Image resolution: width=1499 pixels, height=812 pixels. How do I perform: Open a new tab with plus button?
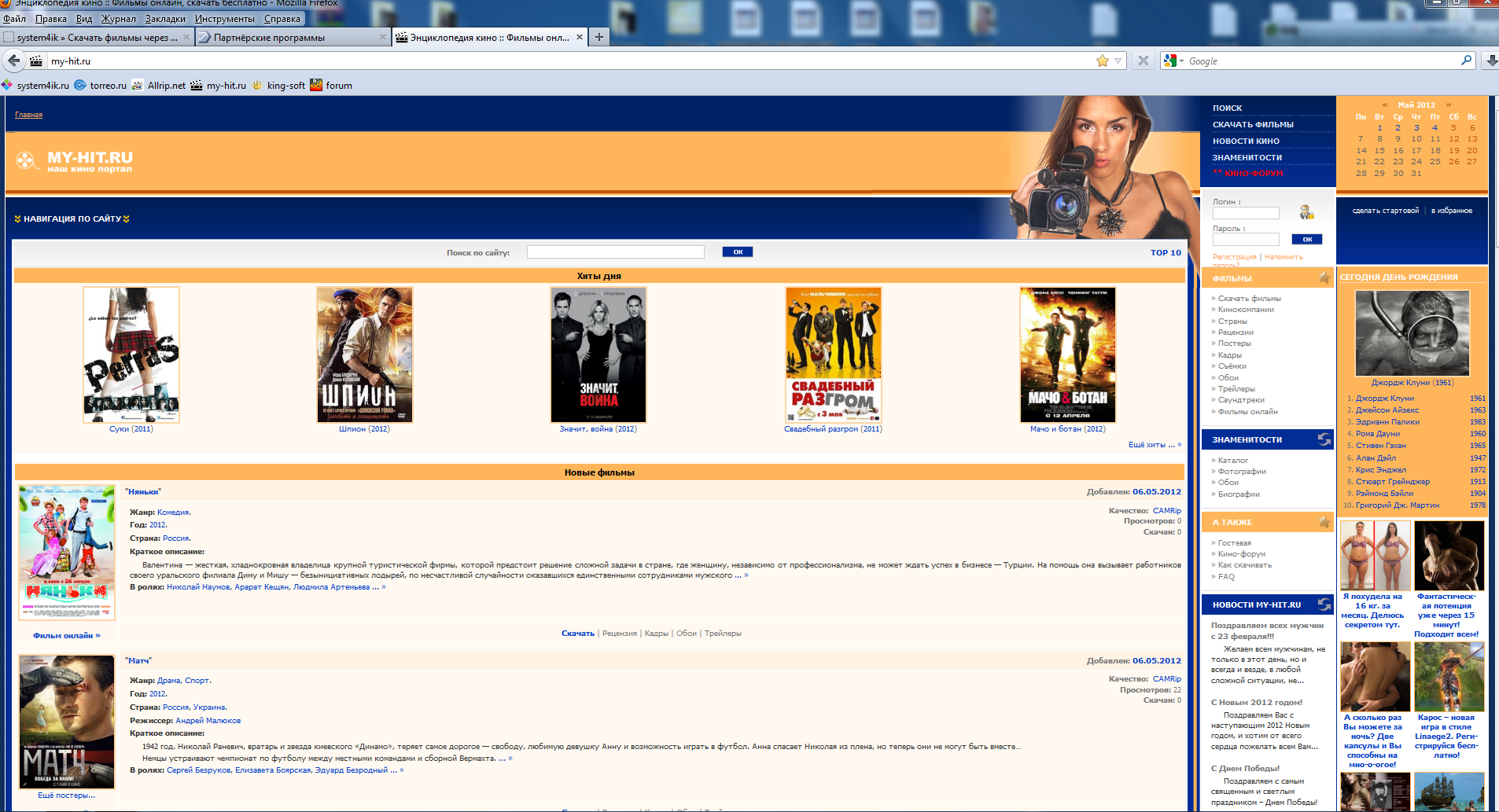tap(598, 37)
